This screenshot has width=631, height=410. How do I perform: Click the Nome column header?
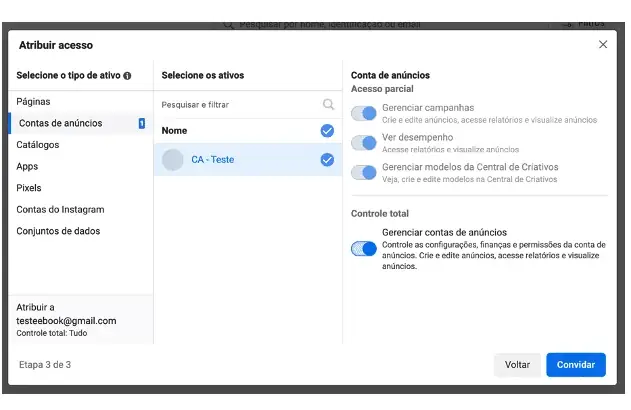point(174,131)
